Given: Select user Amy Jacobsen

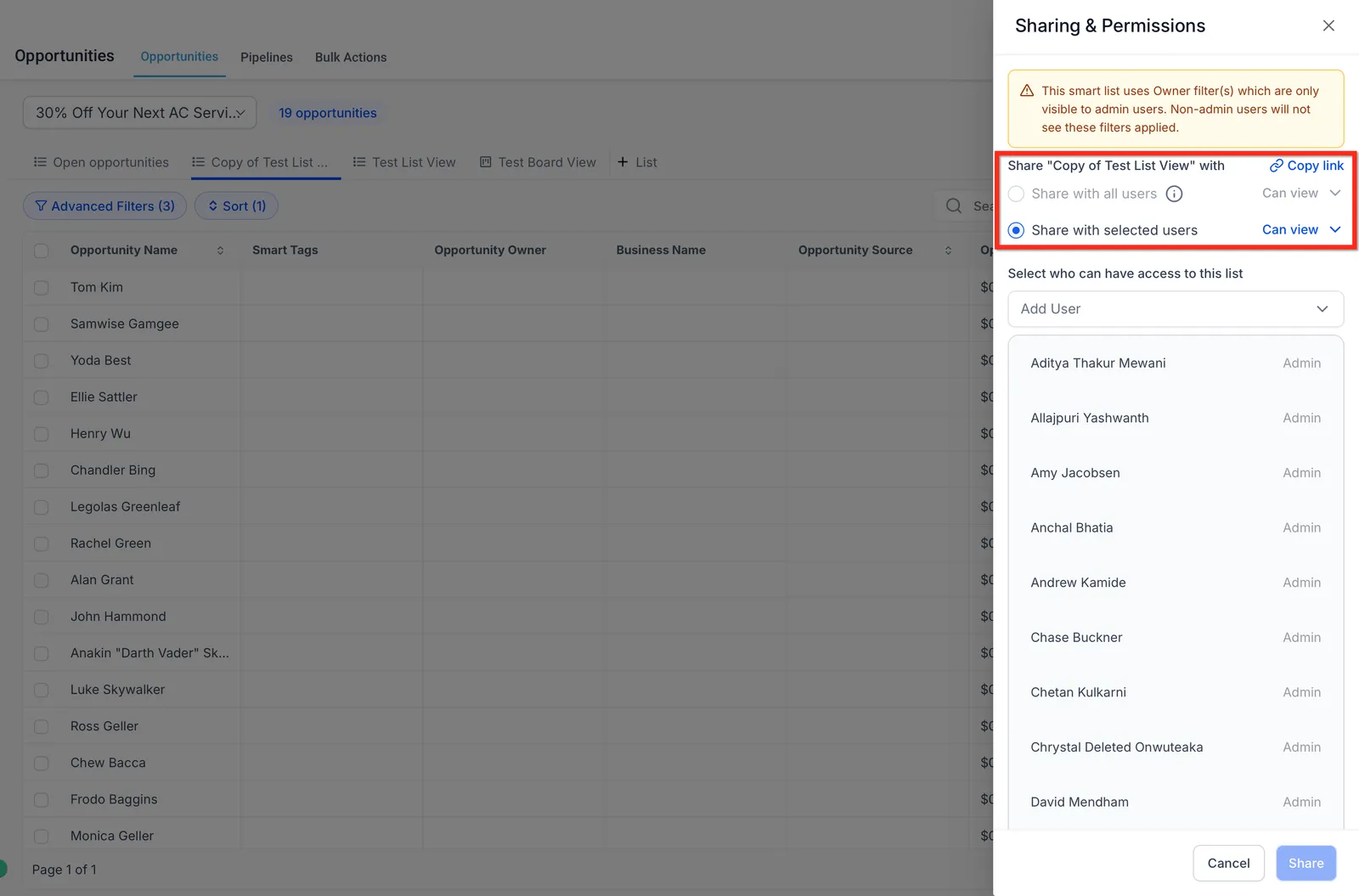Looking at the screenshot, I should click(x=1176, y=473).
